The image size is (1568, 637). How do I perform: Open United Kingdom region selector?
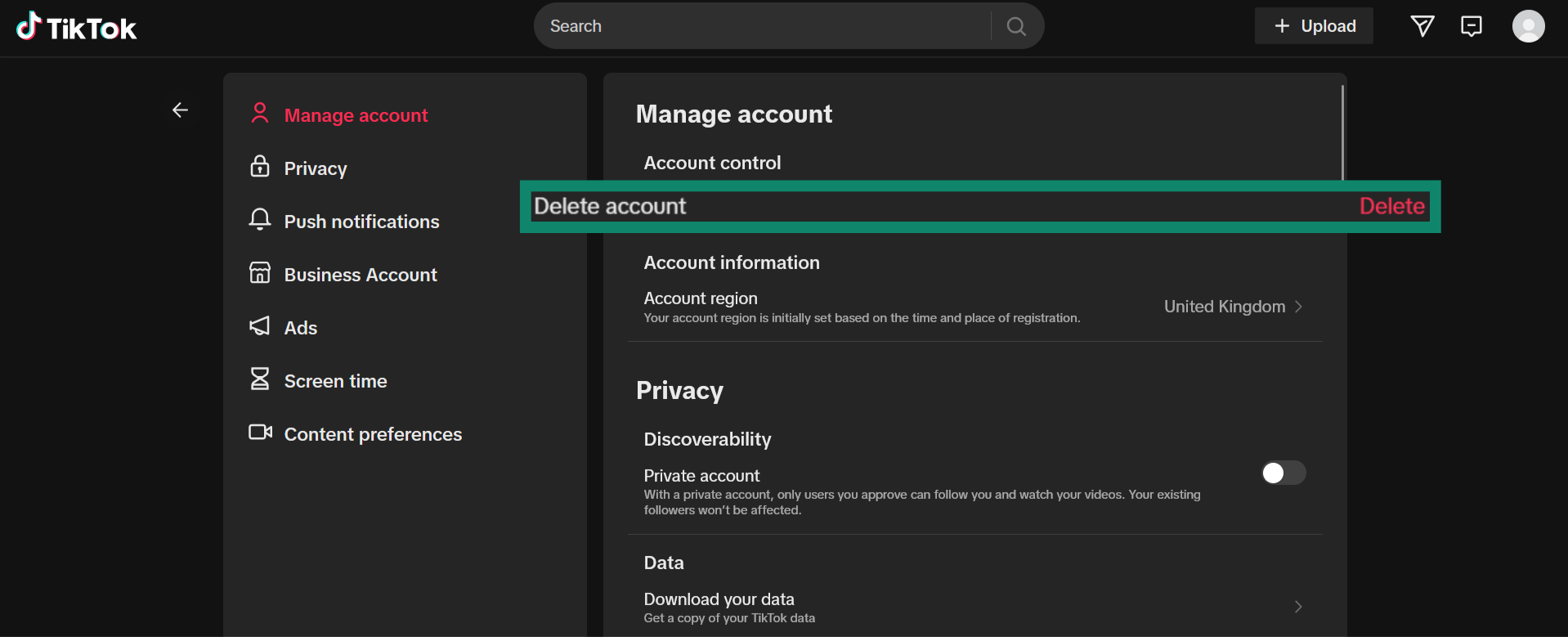pyautogui.click(x=1224, y=307)
